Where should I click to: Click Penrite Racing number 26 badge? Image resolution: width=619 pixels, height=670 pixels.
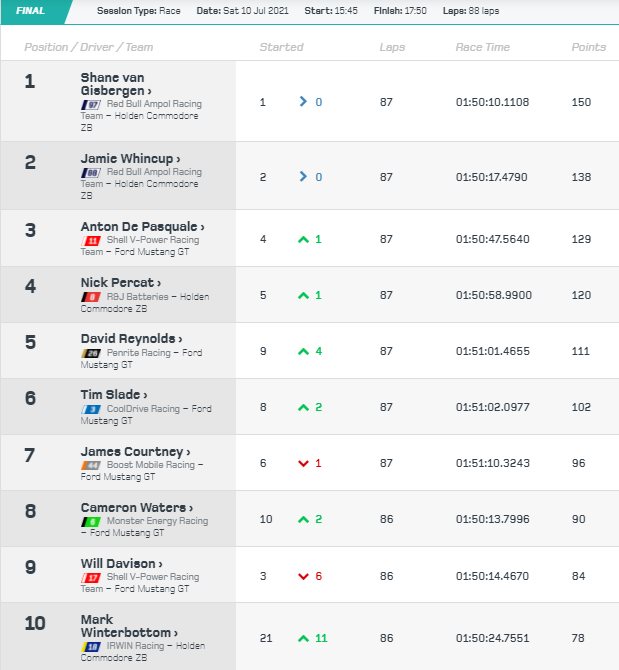tap(91, 353)
